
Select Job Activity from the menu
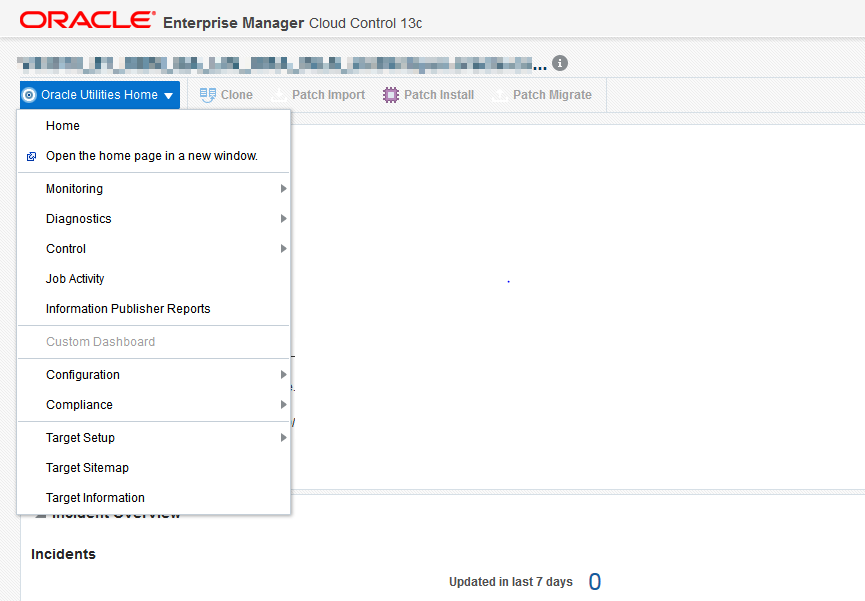(x=154, y=279)
